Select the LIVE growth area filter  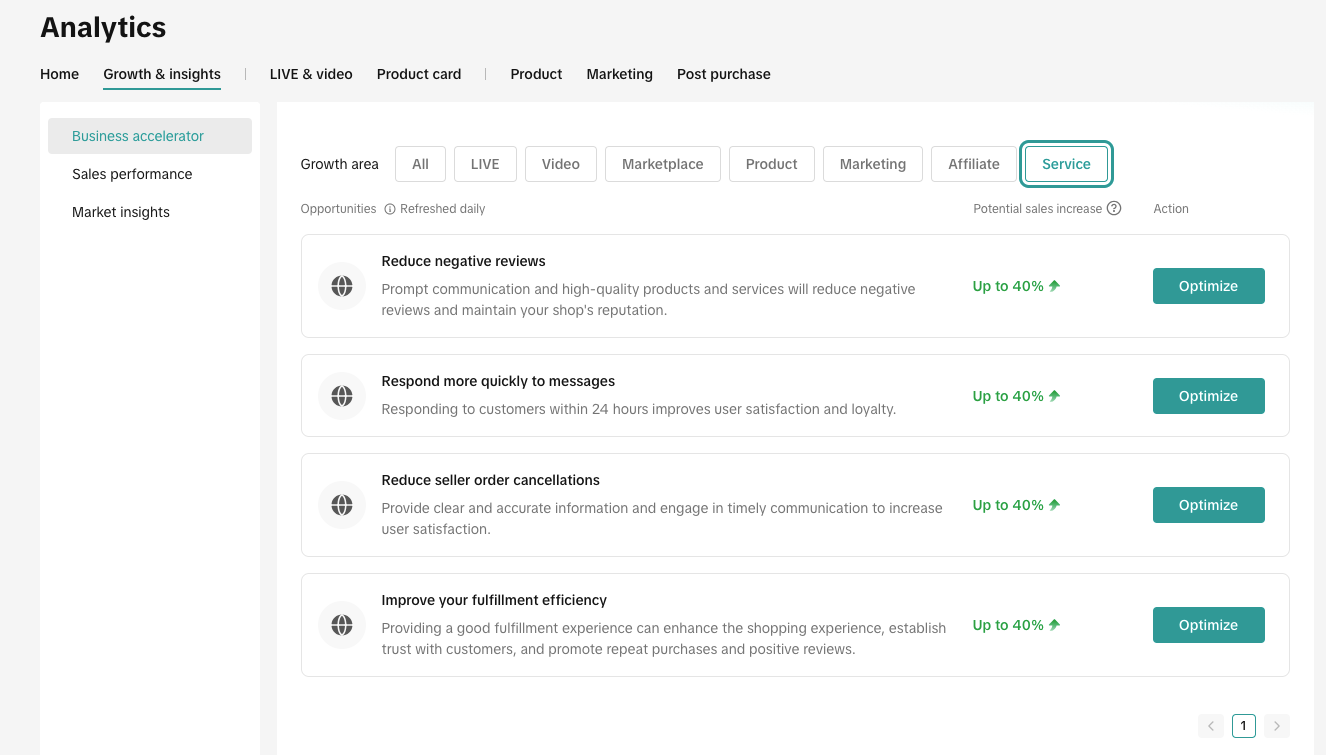[485, 164]
